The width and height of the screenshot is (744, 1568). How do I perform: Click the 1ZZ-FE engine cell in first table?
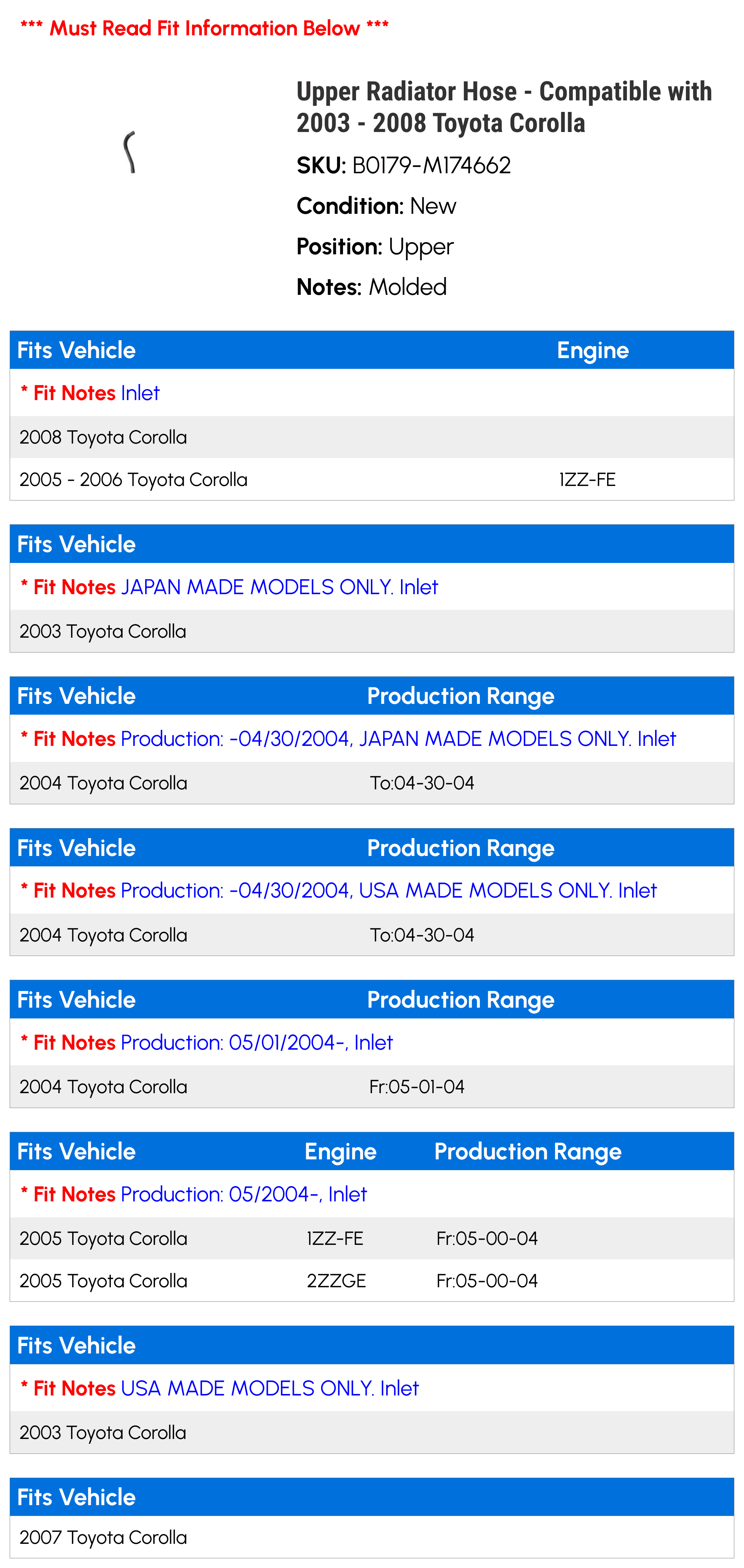coord(587,480)
